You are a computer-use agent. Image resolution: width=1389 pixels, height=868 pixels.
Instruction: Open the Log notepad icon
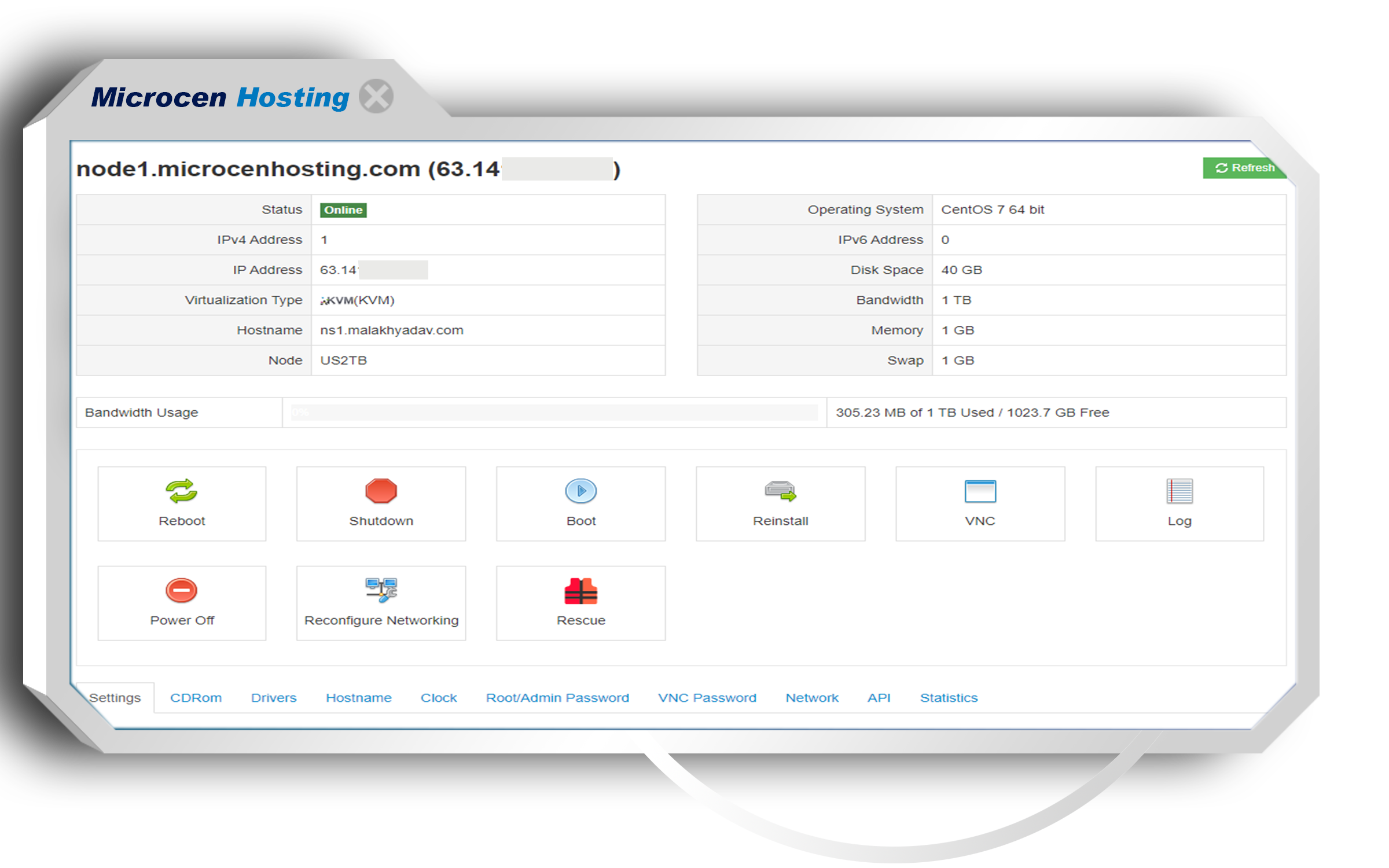point(1179,491)
